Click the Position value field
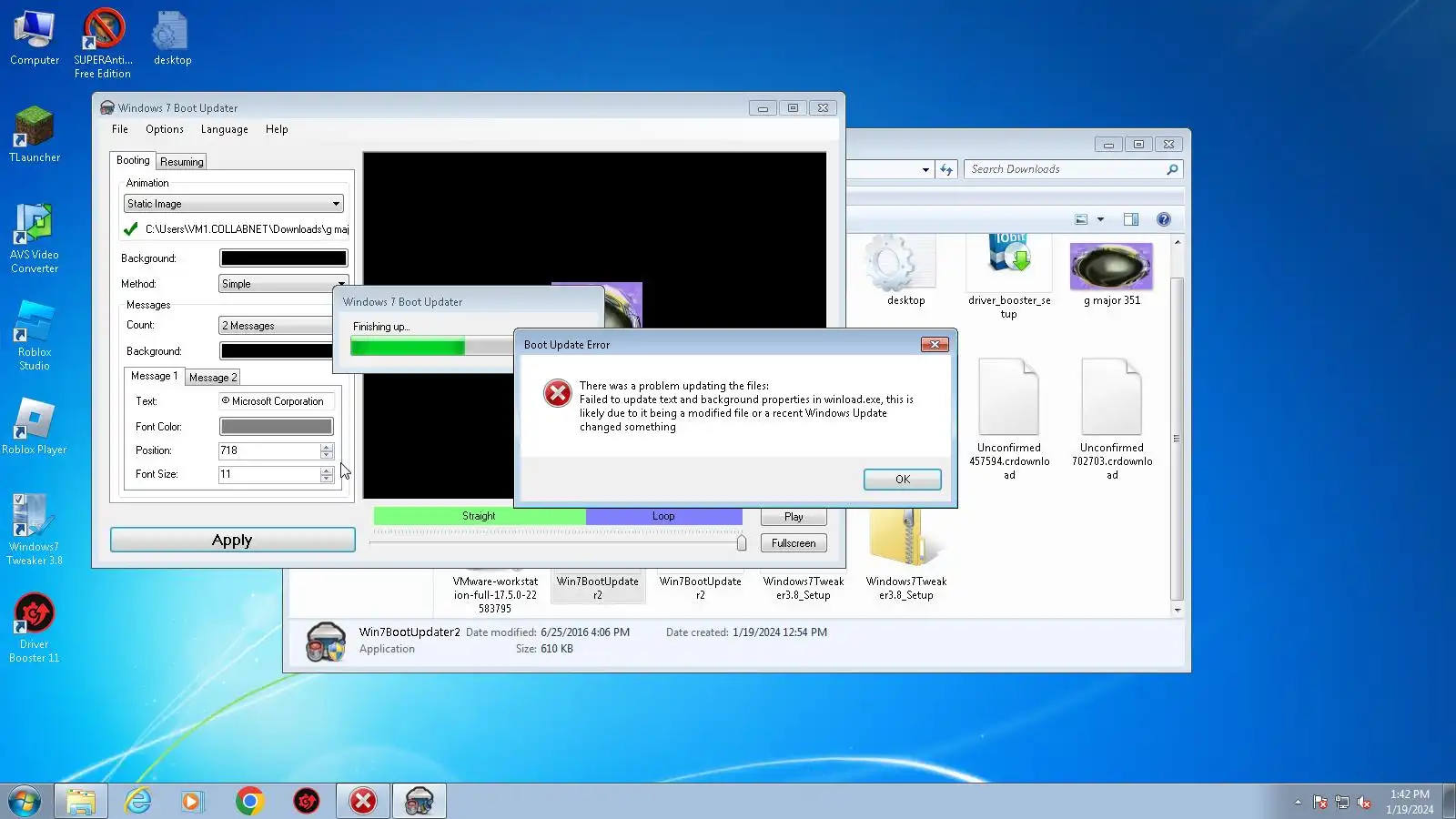 click(x=269, y=450)
